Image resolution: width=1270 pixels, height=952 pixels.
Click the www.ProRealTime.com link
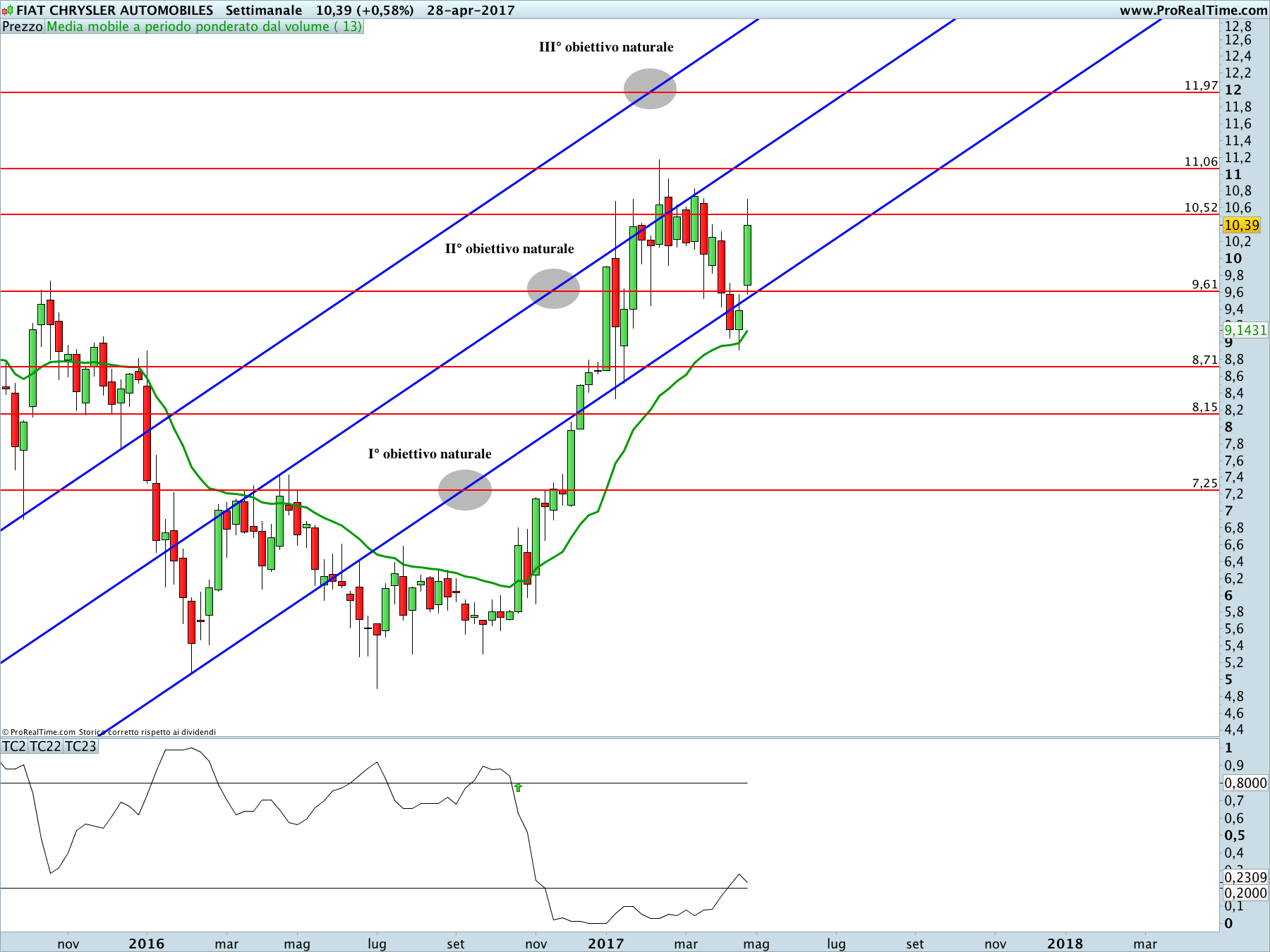click(x=1193, y=11)
